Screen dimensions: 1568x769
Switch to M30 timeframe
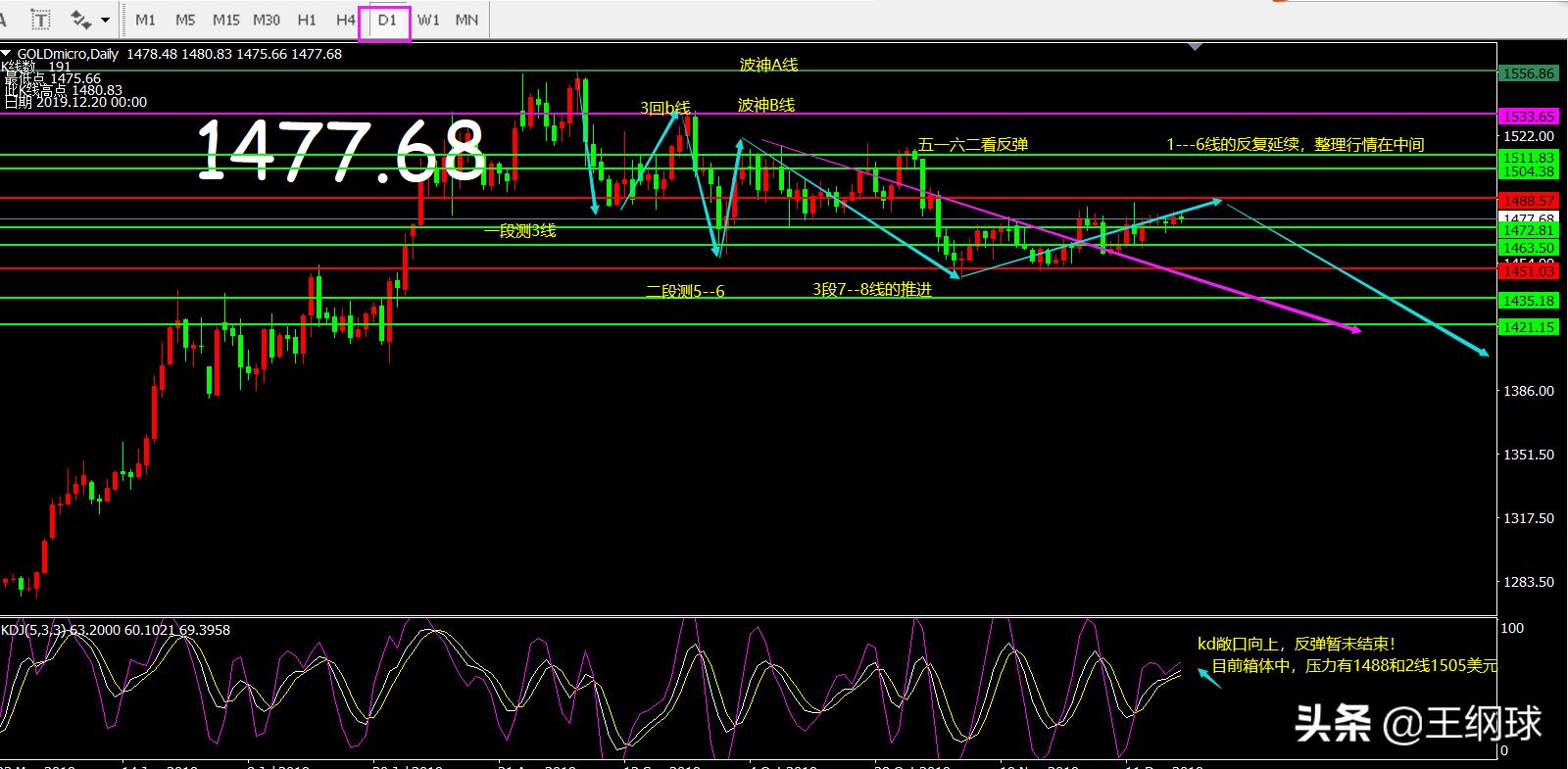267,20
